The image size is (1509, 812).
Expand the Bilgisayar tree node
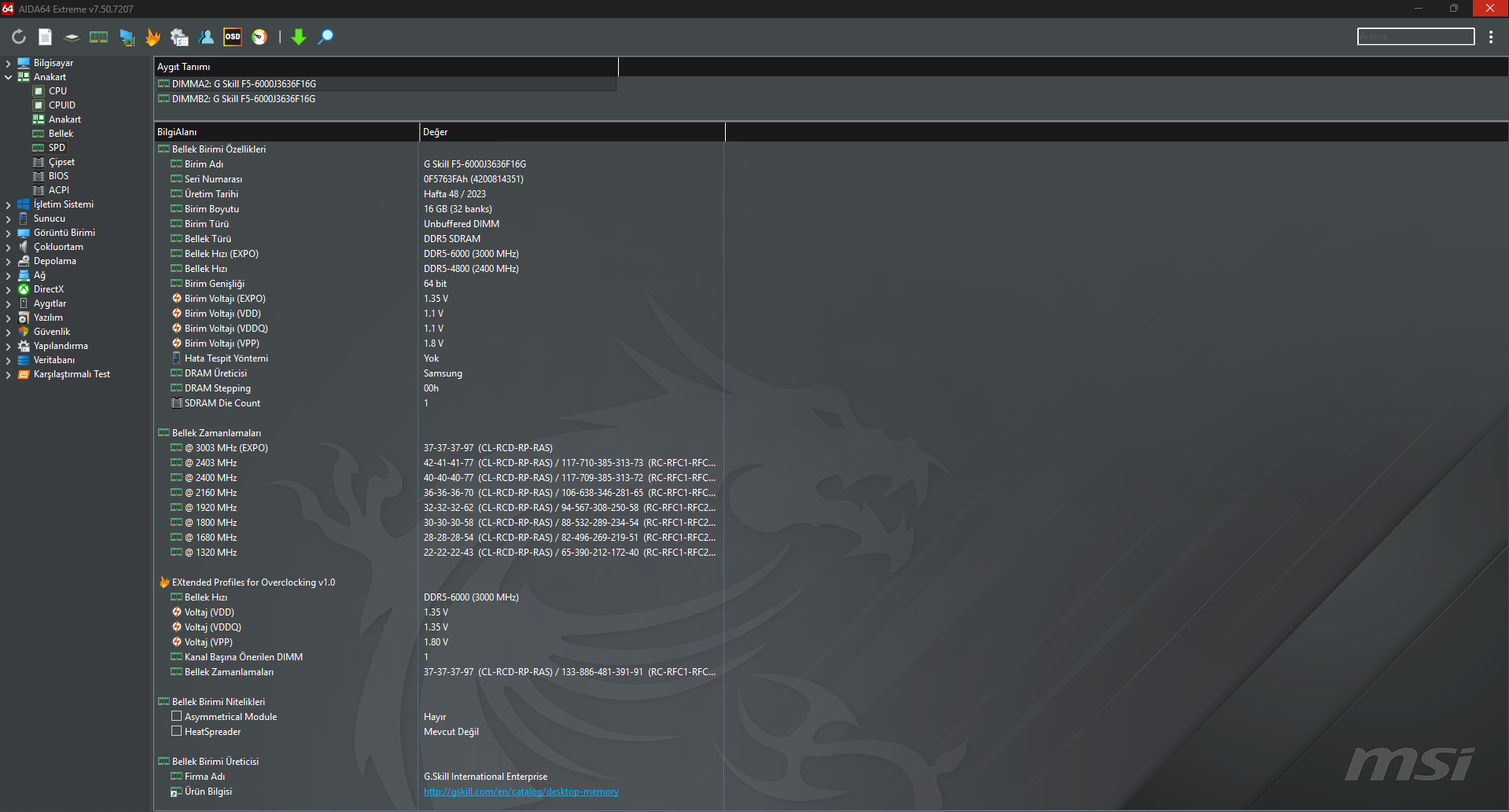(x=9, y=63)
